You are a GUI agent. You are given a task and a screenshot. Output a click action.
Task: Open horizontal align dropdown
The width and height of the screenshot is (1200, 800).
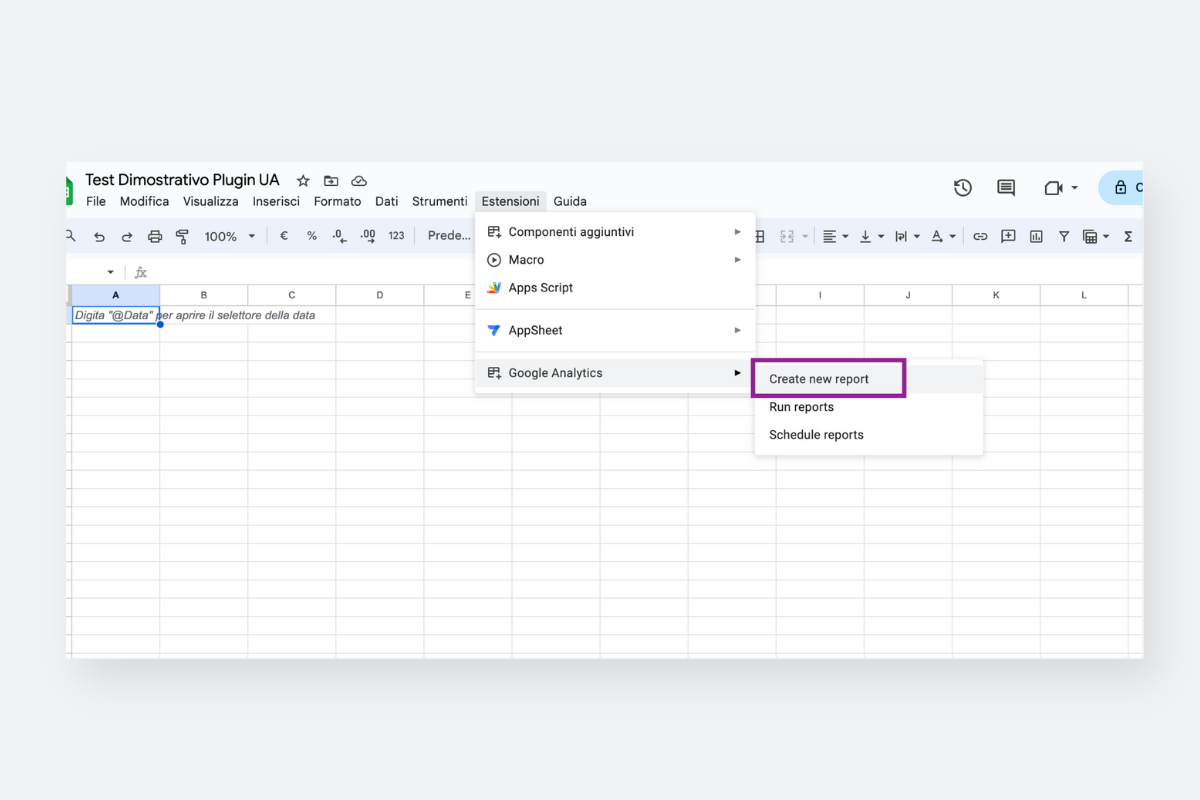tap(836, 237)
